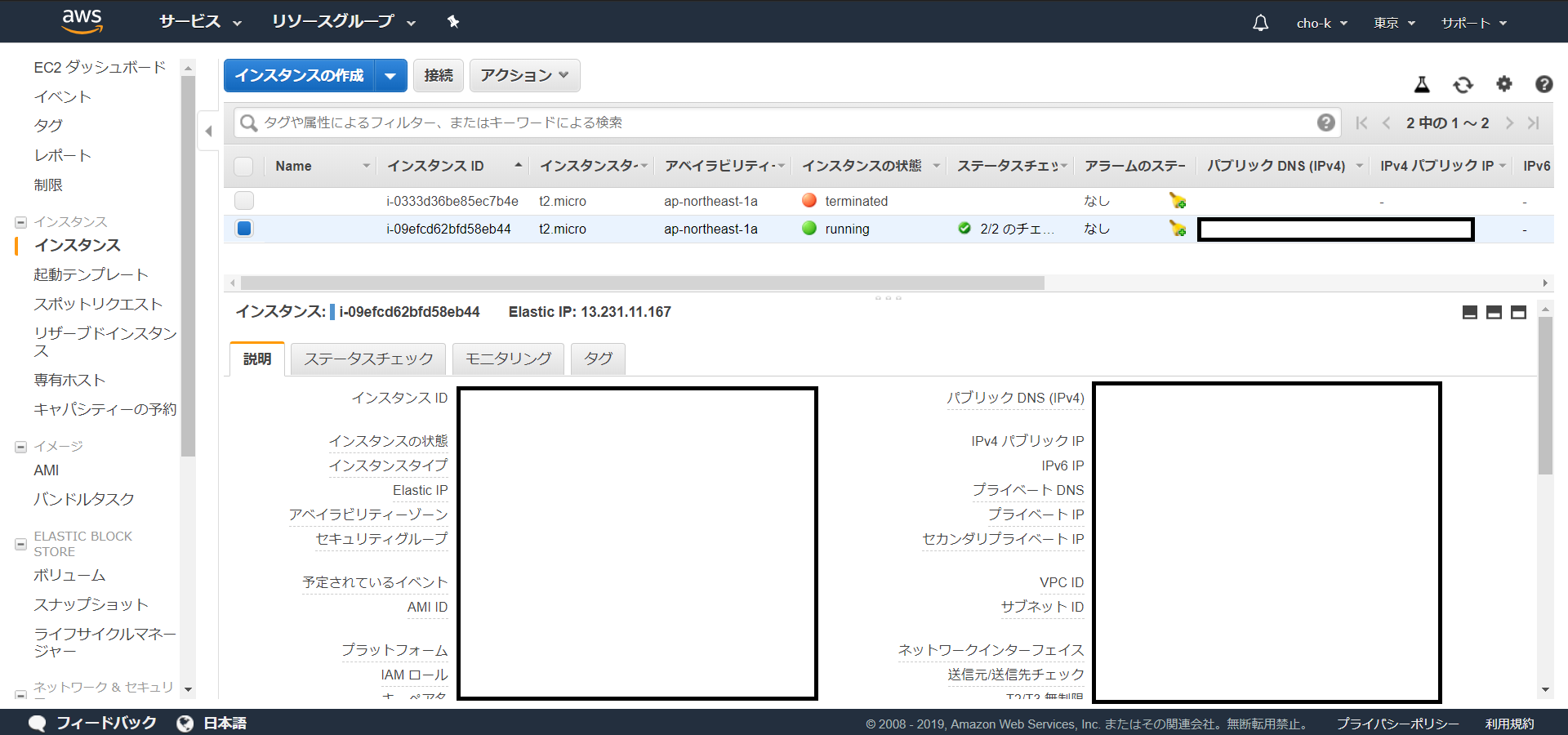
Task: Click the status check passed icon
Action: [x=964, y=229]
